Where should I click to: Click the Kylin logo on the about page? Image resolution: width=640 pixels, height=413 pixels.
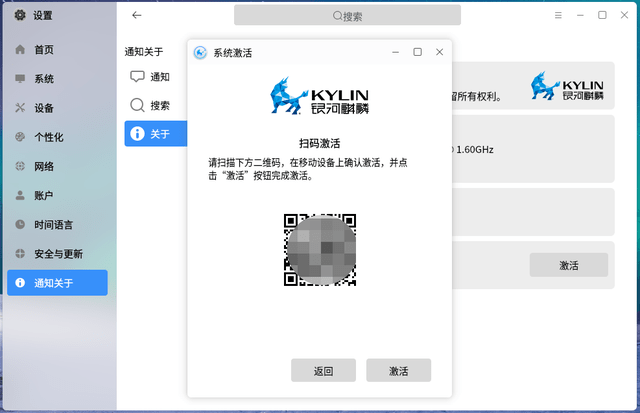pyautogui.click(x=567, y=87)
